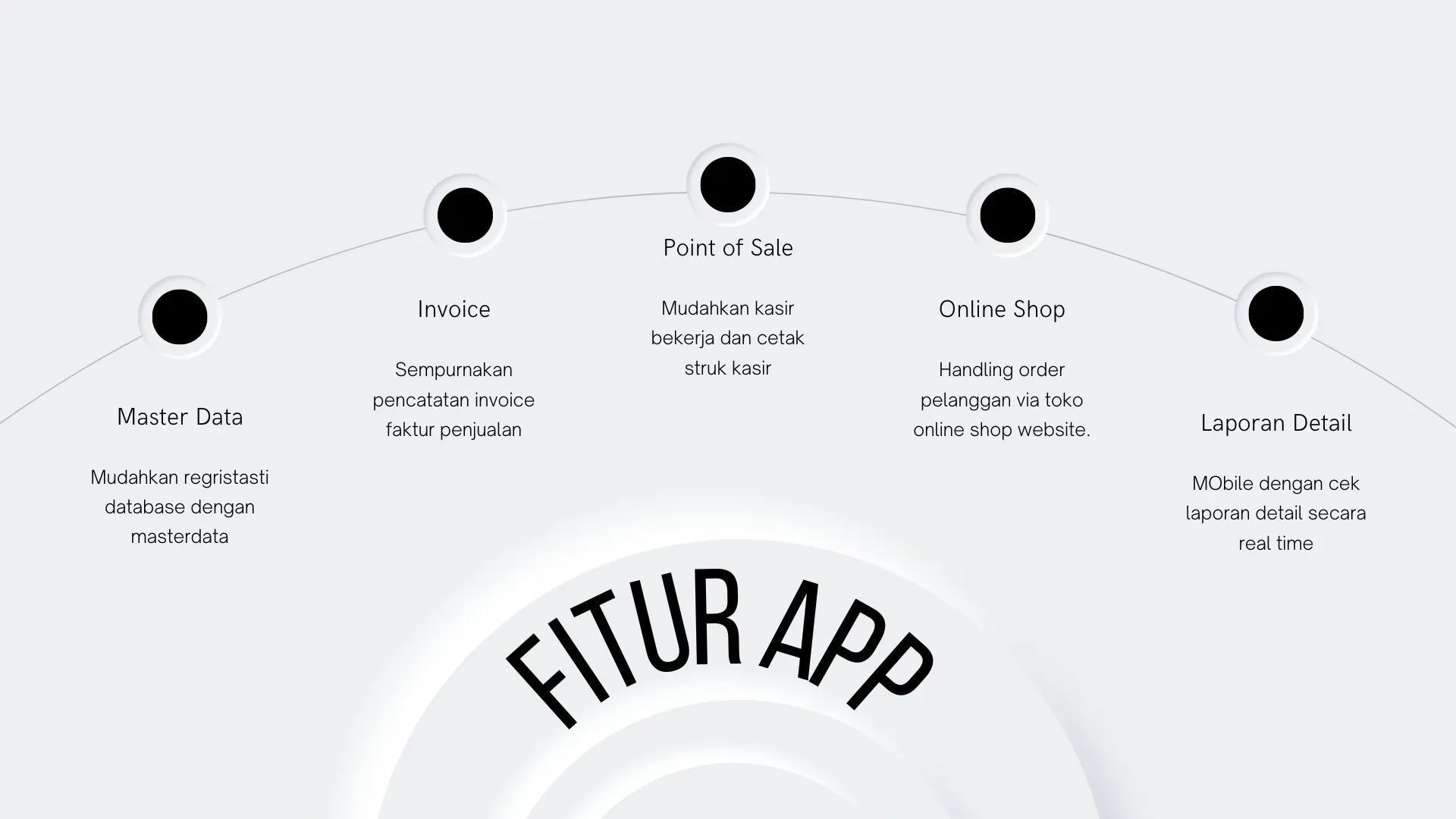Toggle Master Data feature visibility

coord(180,315)
